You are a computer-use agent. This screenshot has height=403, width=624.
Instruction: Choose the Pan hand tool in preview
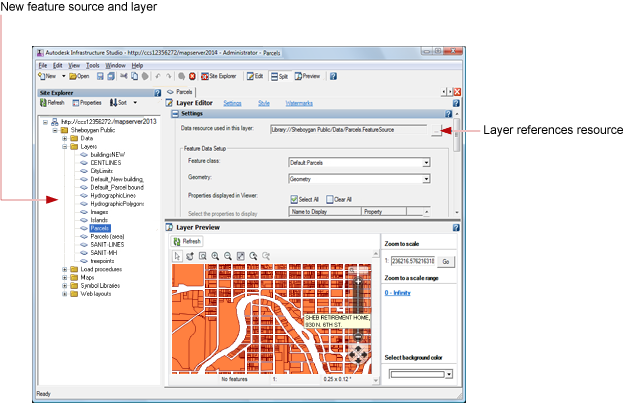(190, 256)
